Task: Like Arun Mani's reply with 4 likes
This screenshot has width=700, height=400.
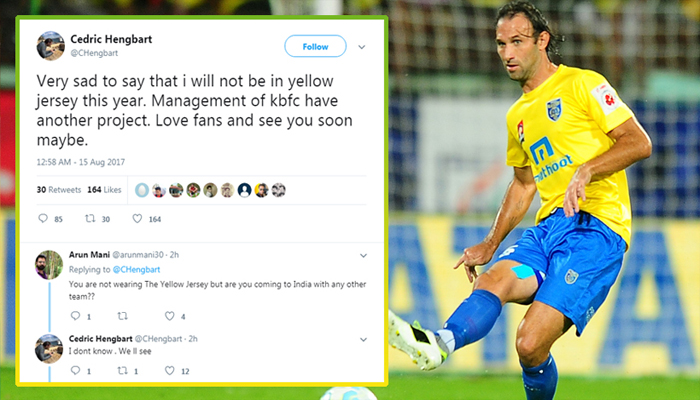Action: click(x=170, y=316)
